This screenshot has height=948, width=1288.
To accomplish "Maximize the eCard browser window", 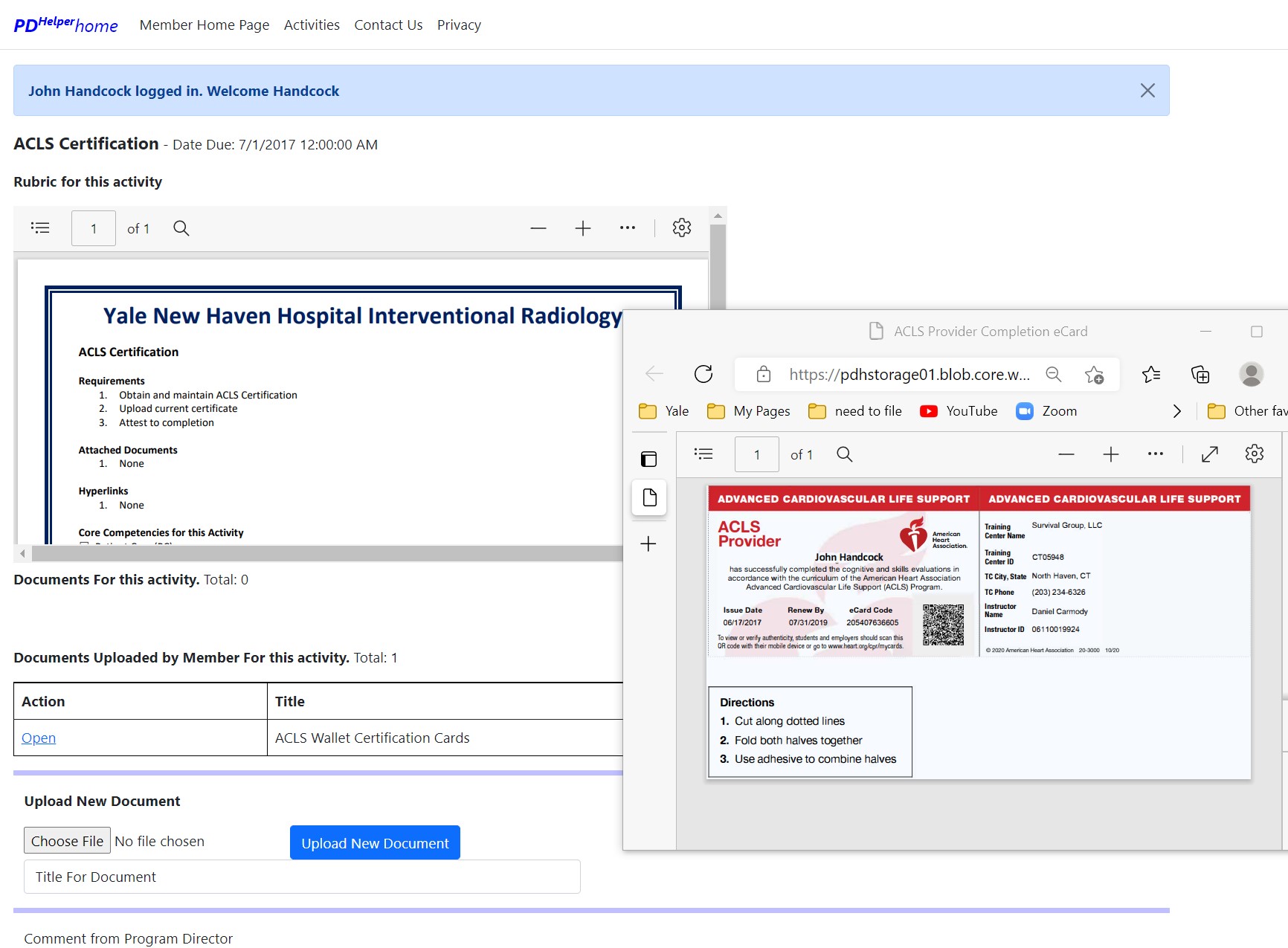I will pyautogui.click(x=1257, y=332).
